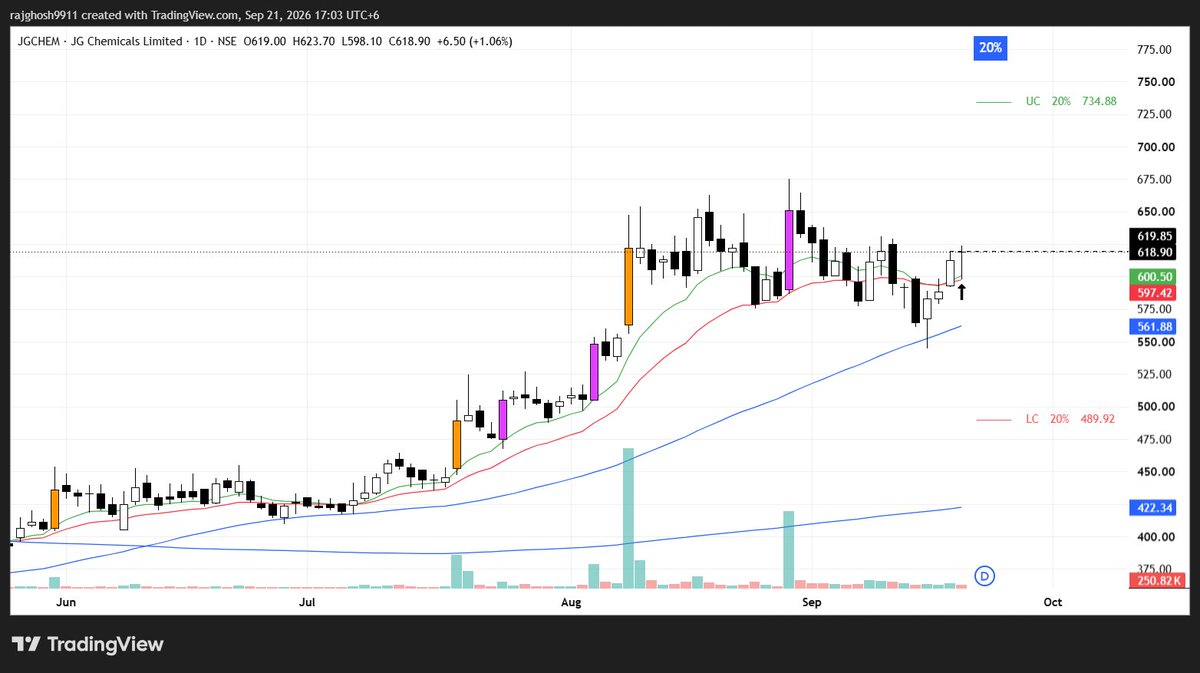Click the green 600.50 moving average label
Viewport: 1200px width, 673px height.
tap(1154, 277)
